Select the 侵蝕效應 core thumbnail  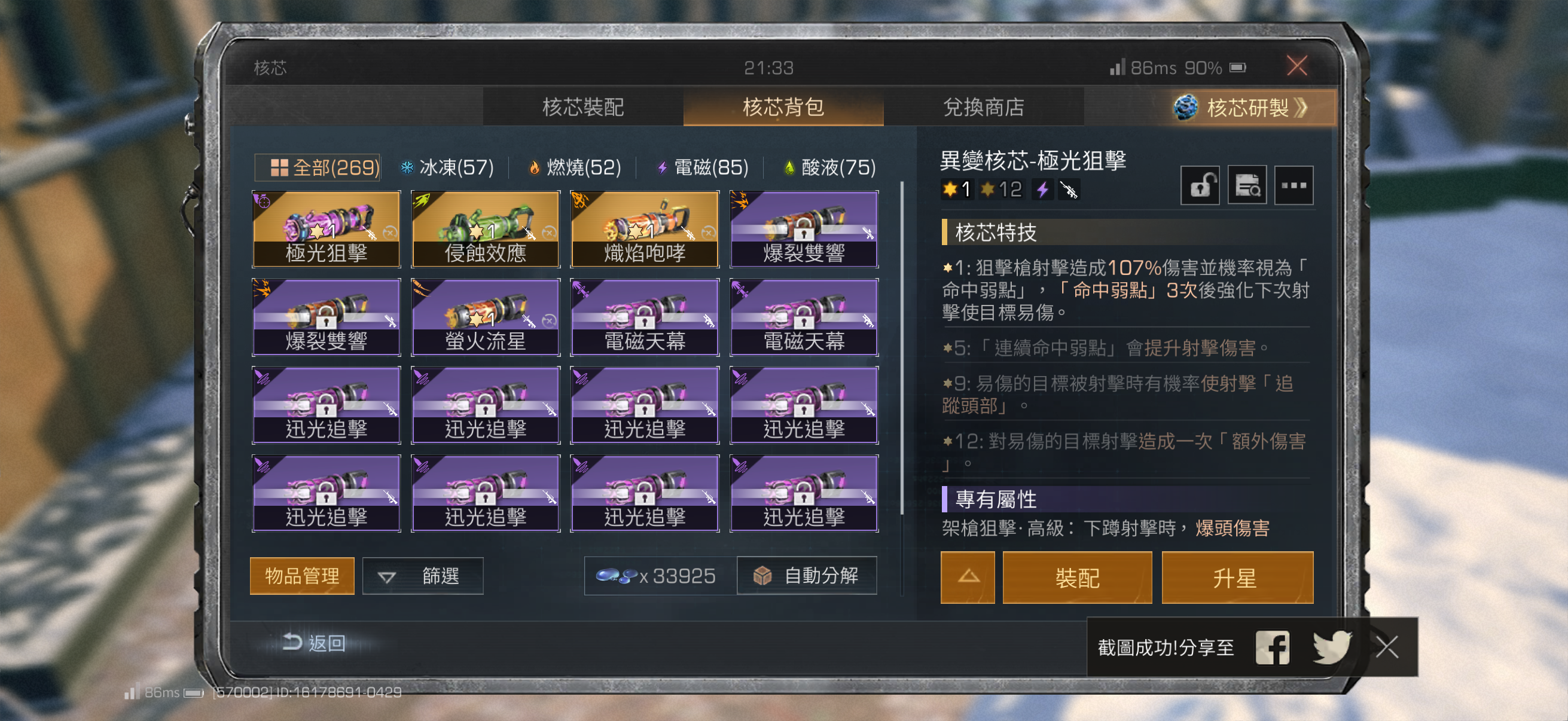[x=485, y=229]
